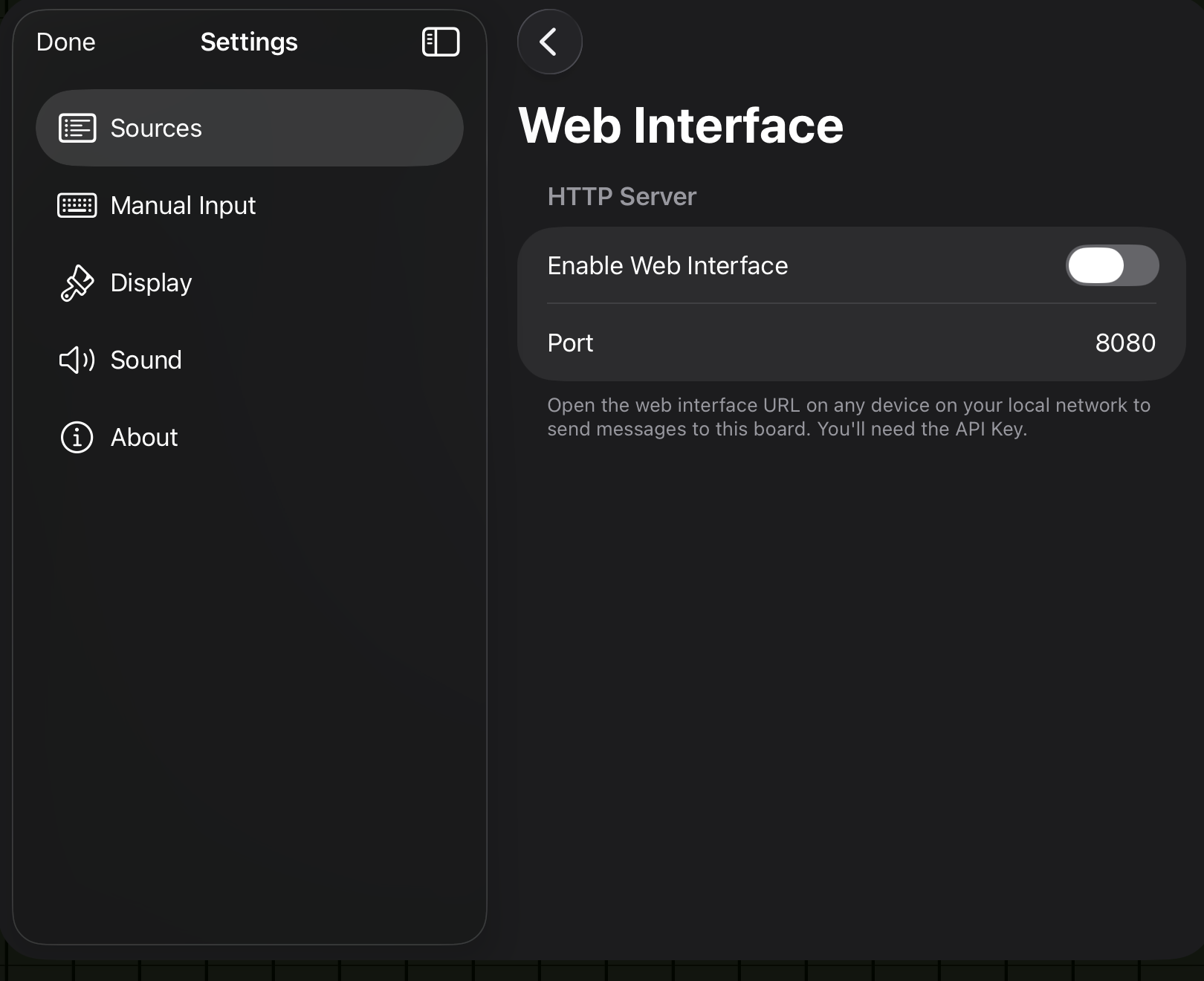The image size is (1204, 981).
Task: Select the Display paintbrush icon
Action: point(76,283)
